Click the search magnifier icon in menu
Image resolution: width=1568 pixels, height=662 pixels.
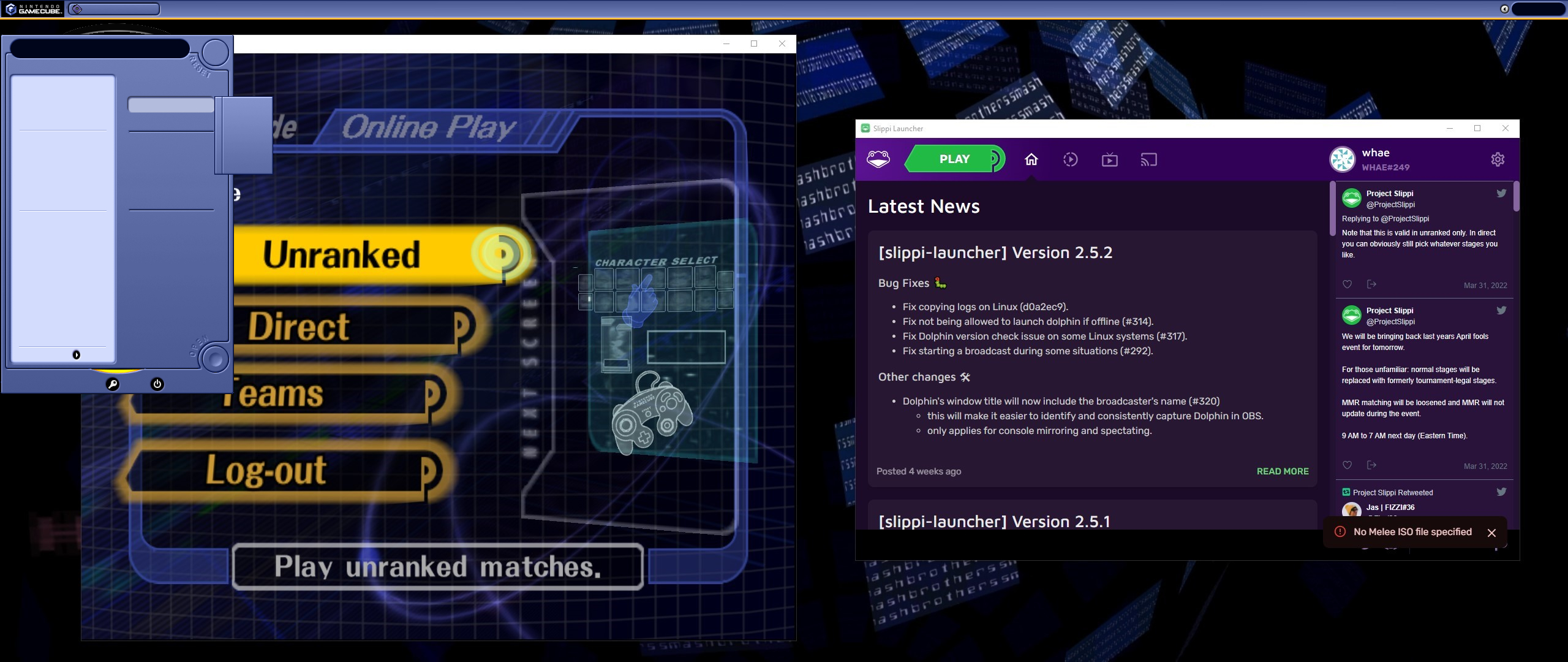click(x=113, y=384)
